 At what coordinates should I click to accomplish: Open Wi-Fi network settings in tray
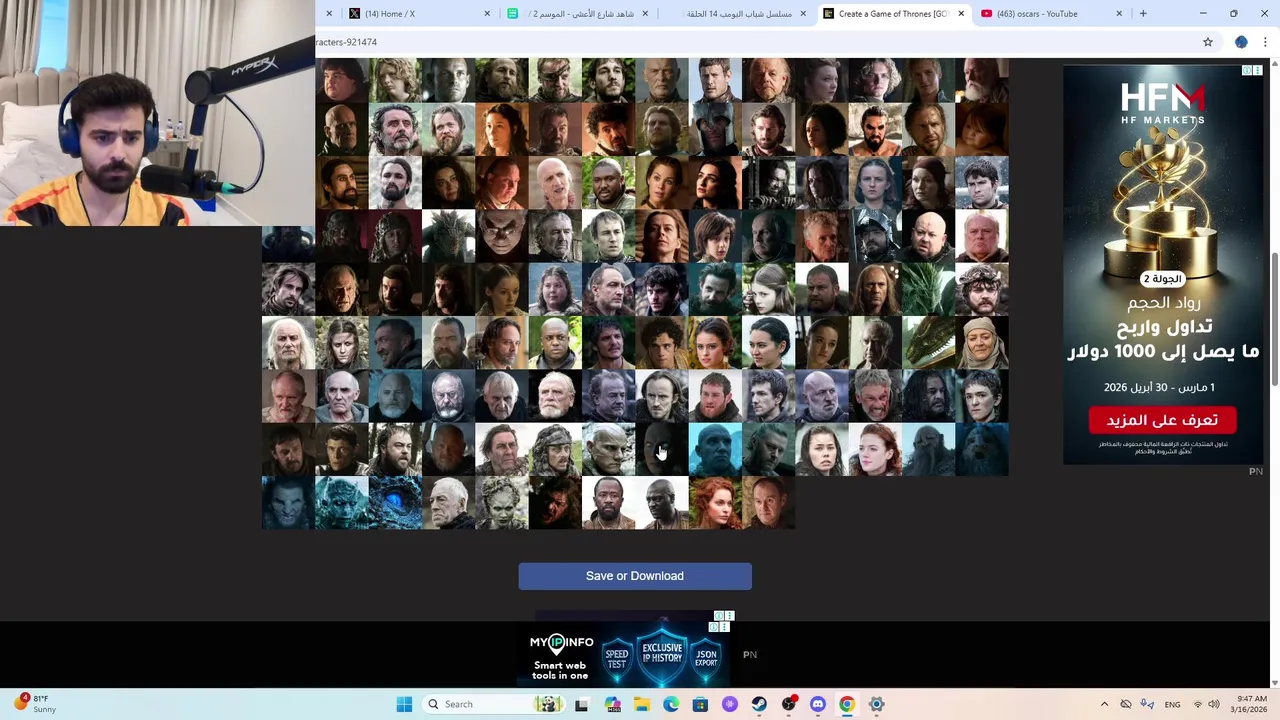click(x=1198, y=704)
